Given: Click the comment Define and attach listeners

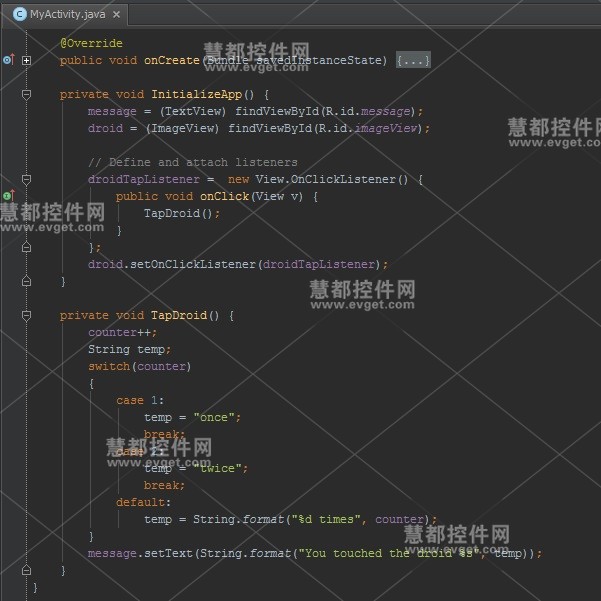Looking at the screenshot, I should (x=193, y=162).
